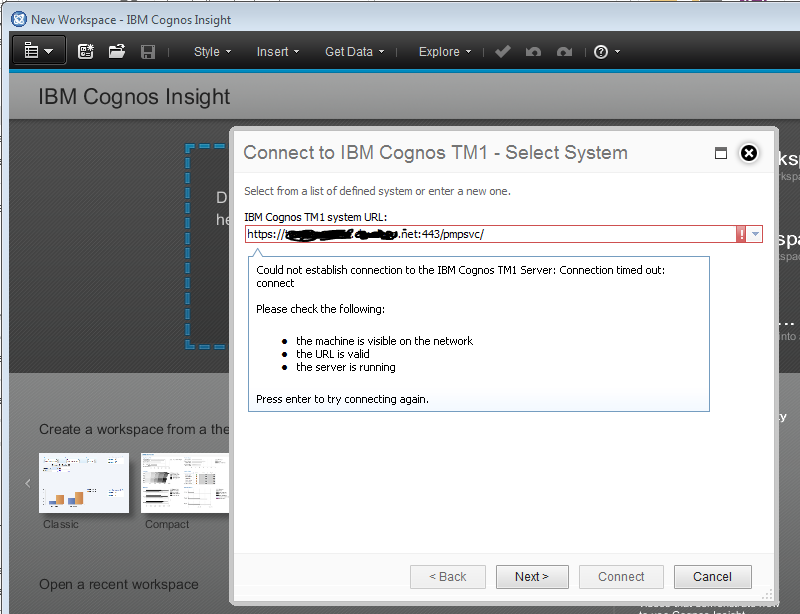Click 'the machine is visible on the network'
800x614 pixels.
pyautogui.click(x=384, y=340)
